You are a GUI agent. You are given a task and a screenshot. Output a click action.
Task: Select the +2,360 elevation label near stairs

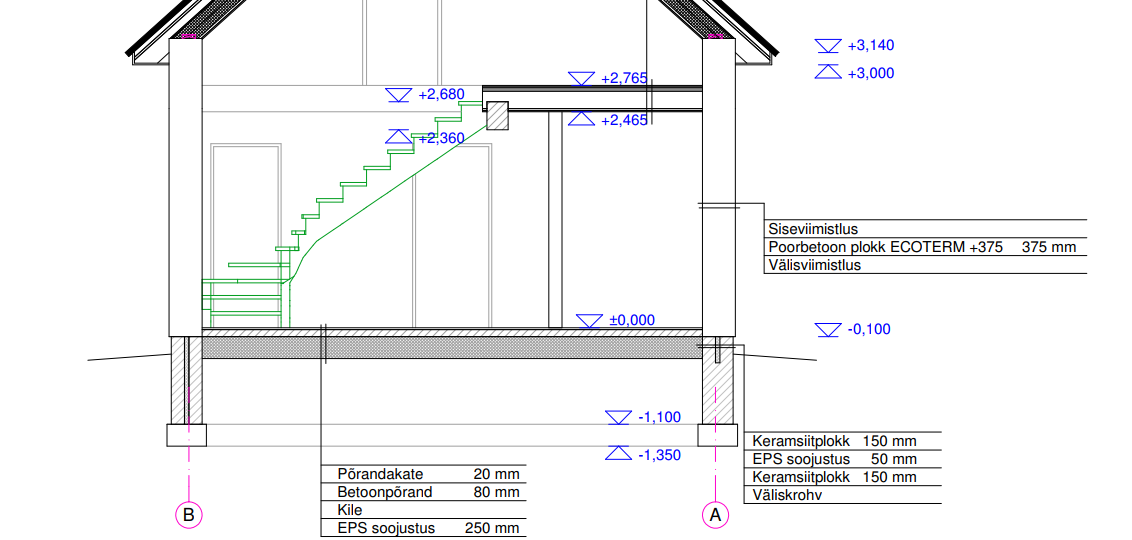[441, 138]
